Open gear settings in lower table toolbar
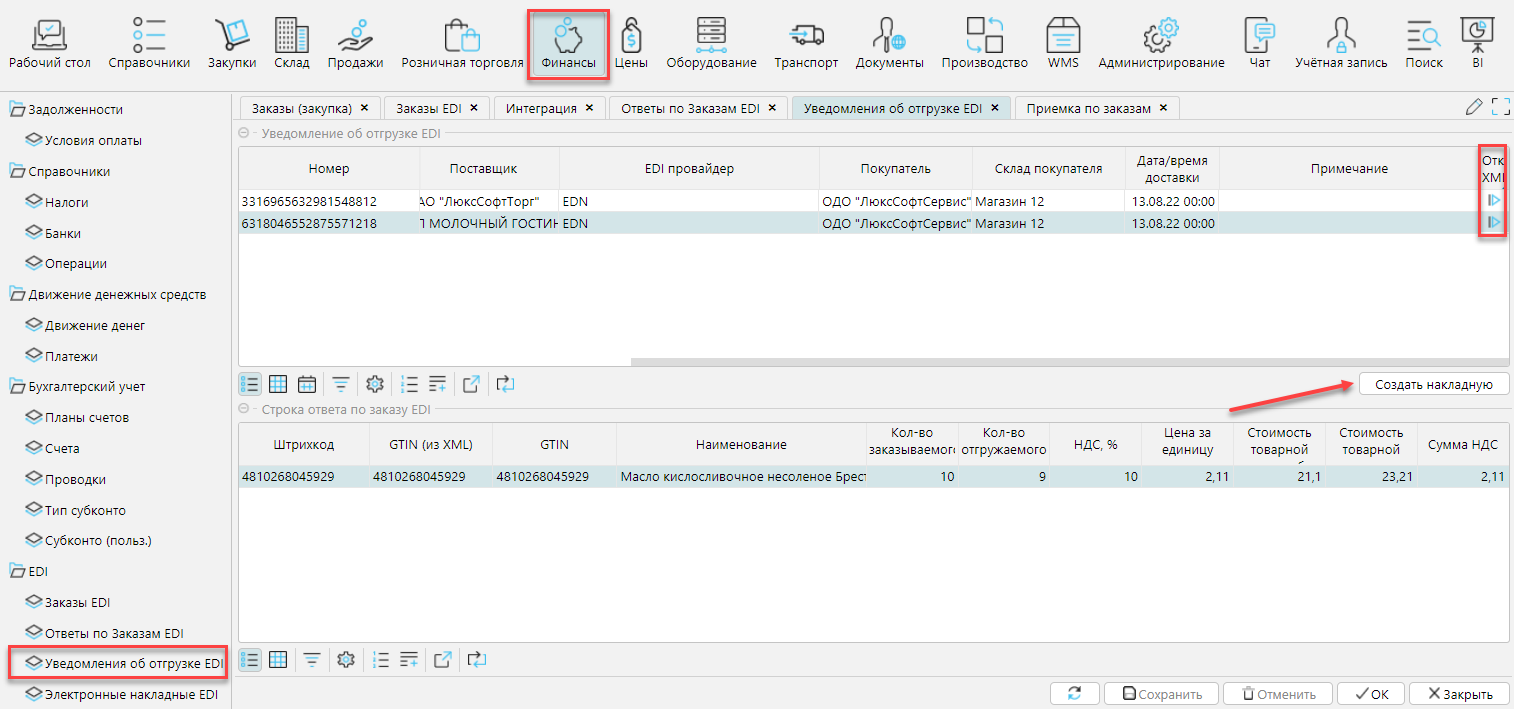 (346, 659)
